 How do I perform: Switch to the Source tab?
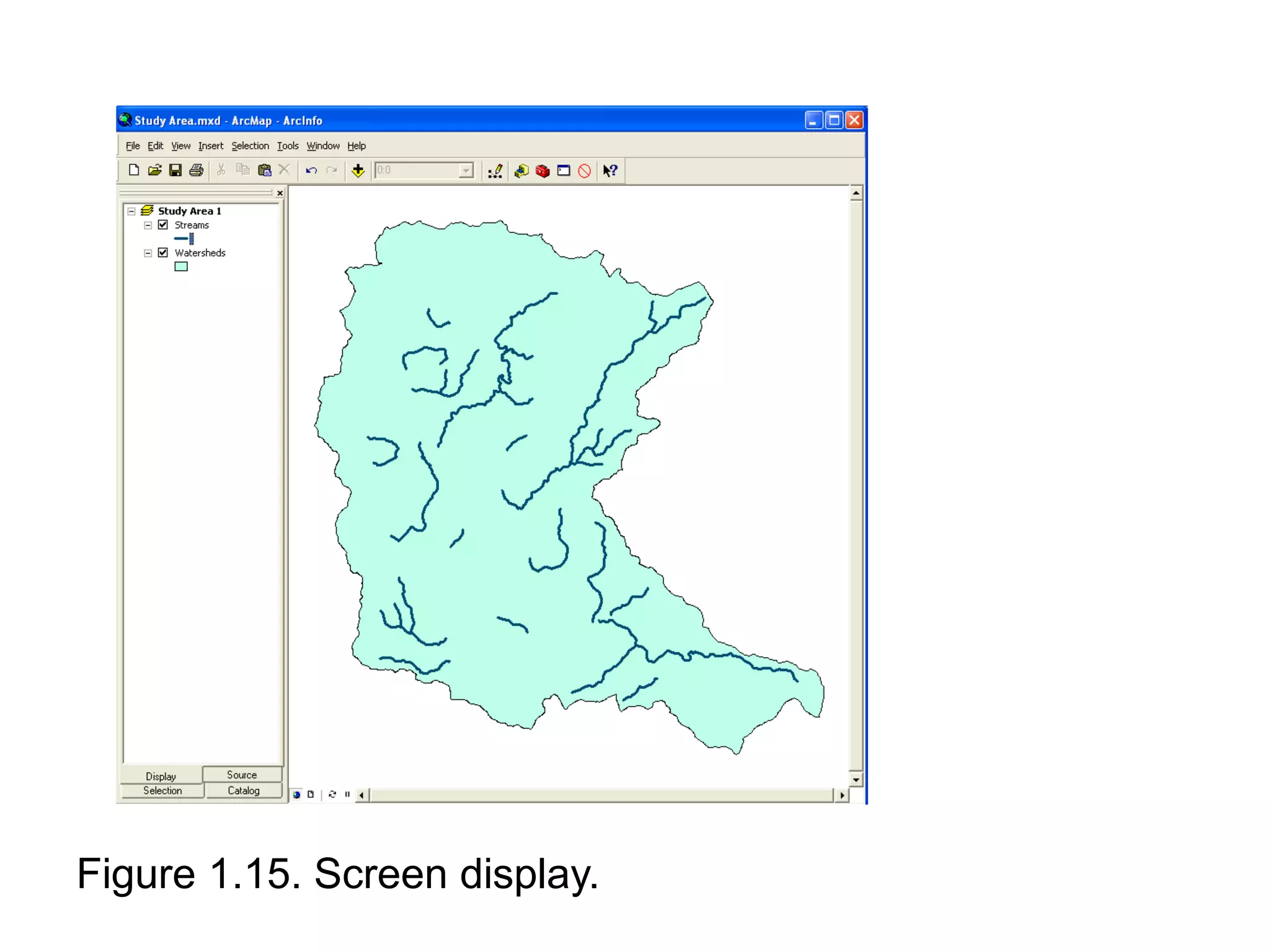[242, 775]
